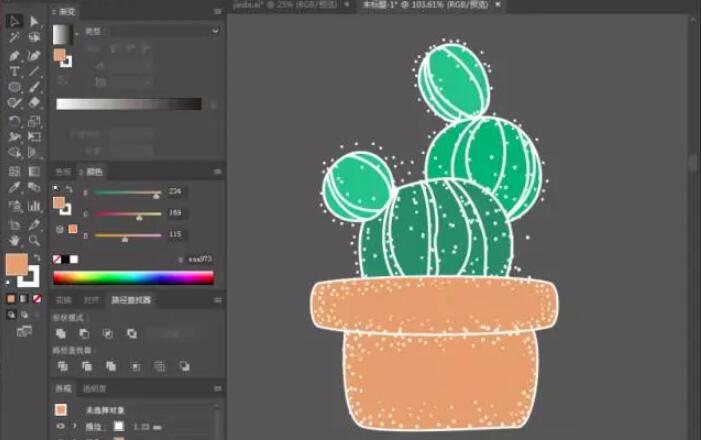Swap fill and stroke colors

37,258
